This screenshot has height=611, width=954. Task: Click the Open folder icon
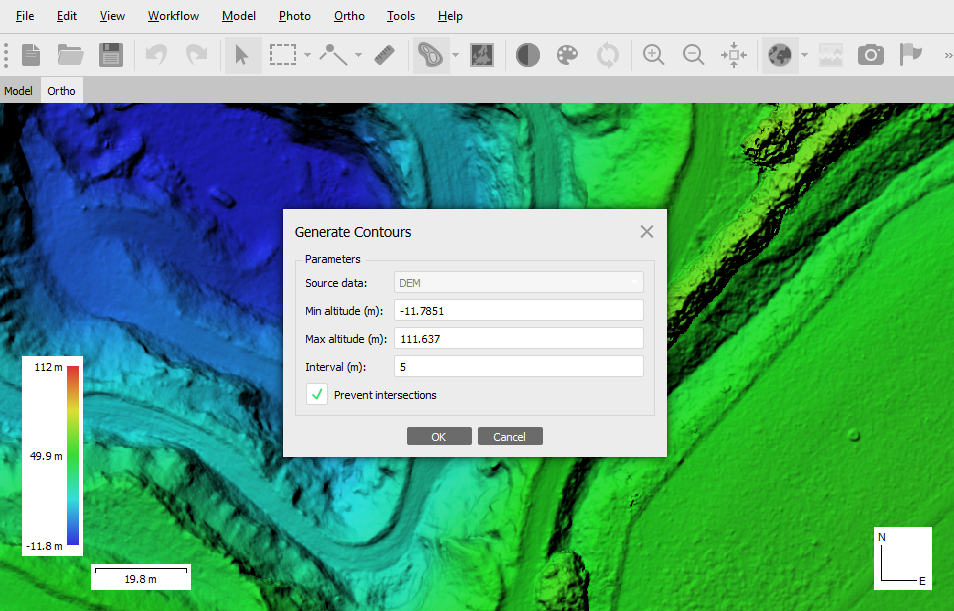[x=71, y=55]
